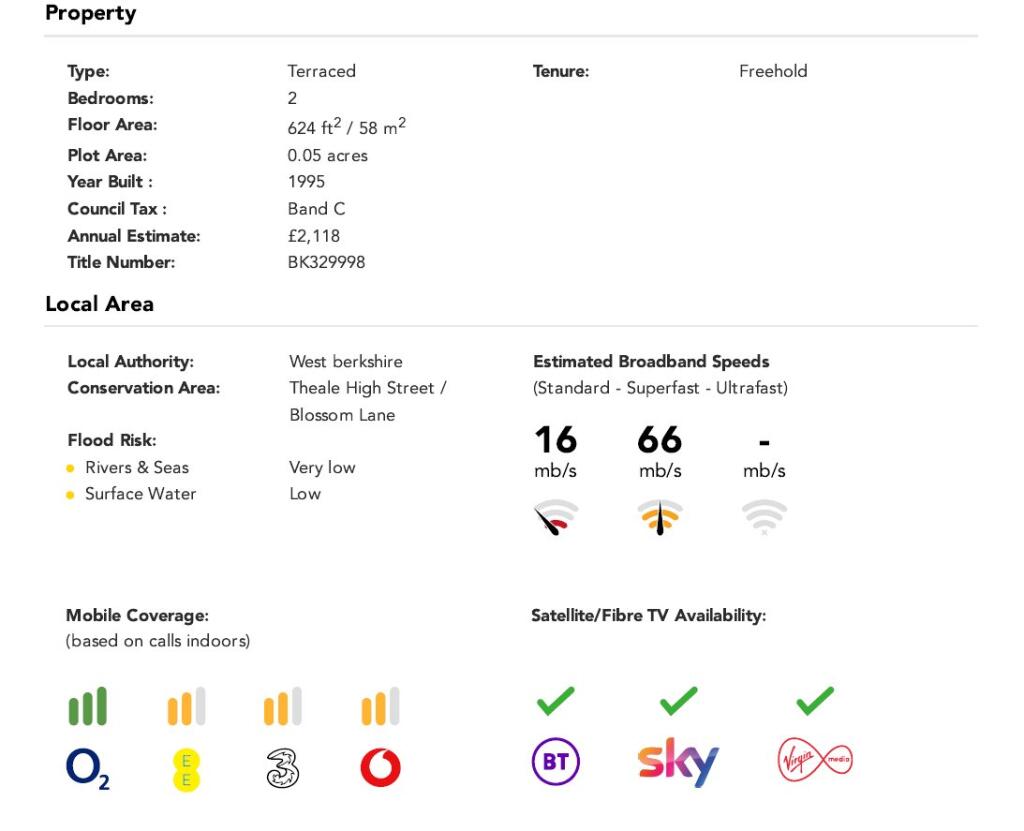This screenshot has height=831, width=1024.
Task: Click the orange signal bars above EE
Action: tap(186, 706)
